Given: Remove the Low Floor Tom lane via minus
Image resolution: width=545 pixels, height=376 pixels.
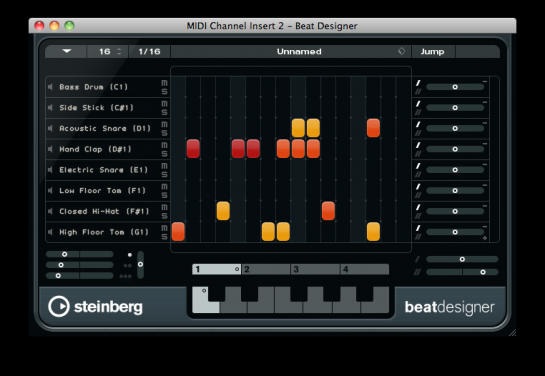Looking at the screenshot, I should tap(485, 185).
